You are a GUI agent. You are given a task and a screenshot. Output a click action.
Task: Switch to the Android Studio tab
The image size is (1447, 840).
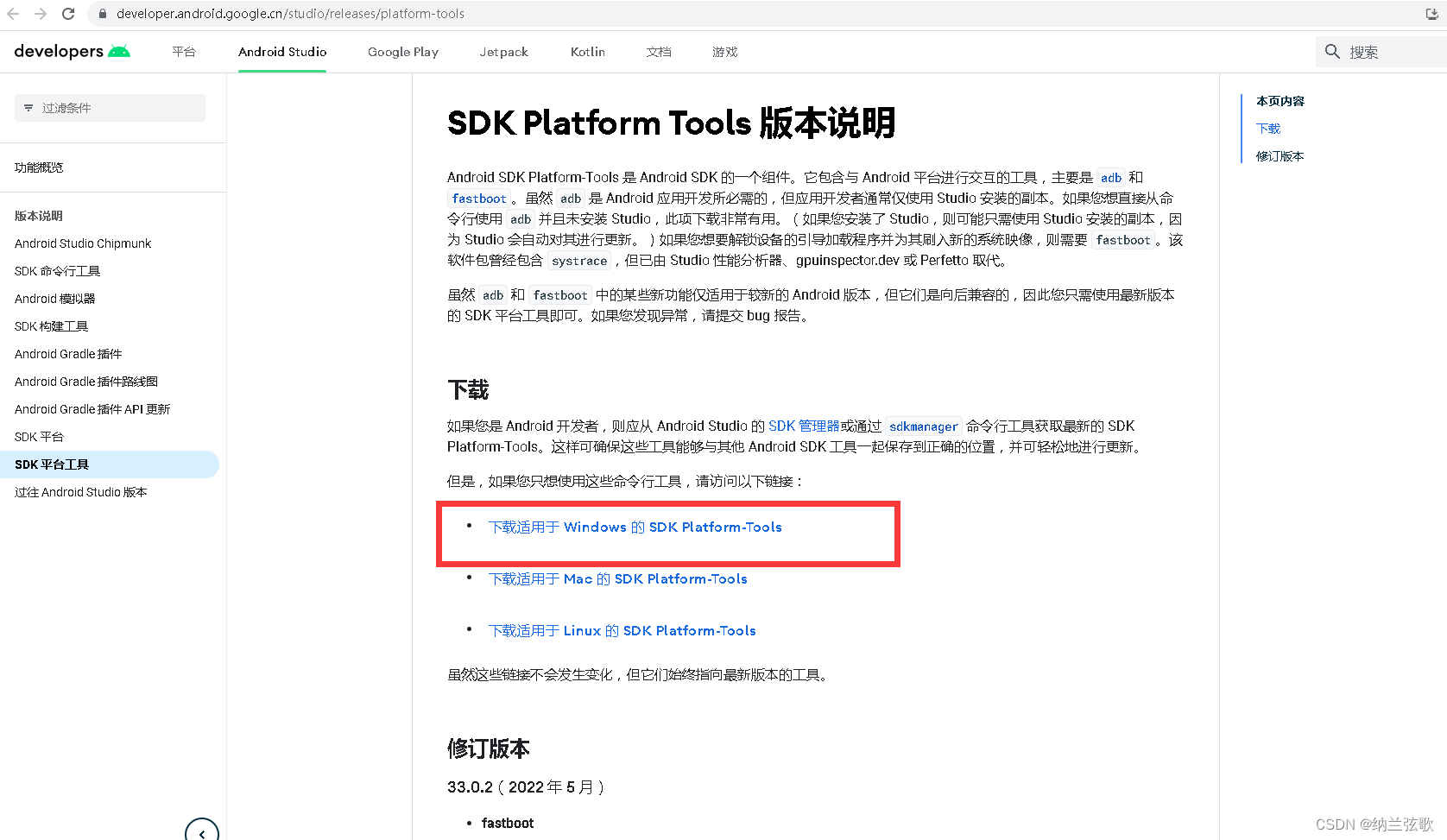[281, 51]
